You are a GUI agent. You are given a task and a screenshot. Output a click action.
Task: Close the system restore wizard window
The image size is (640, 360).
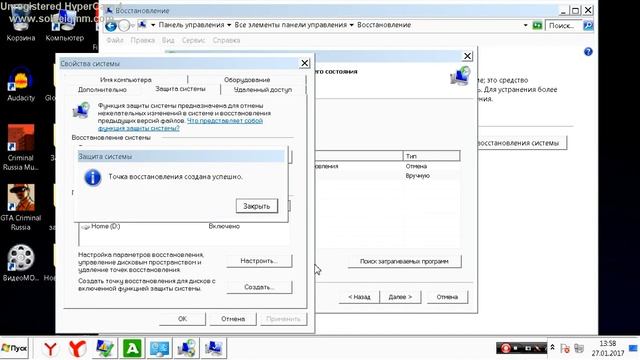click(x=467, y=56)
